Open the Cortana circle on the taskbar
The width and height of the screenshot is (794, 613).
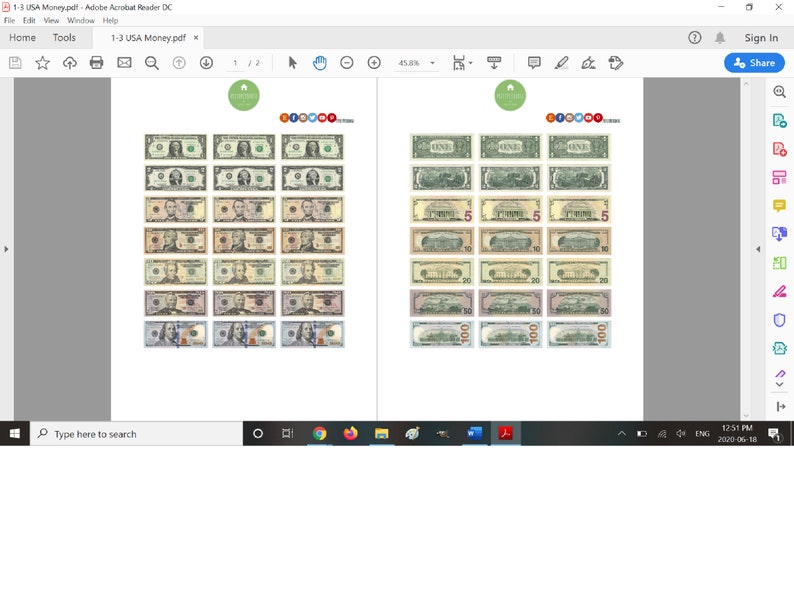(x=258, y=433)
